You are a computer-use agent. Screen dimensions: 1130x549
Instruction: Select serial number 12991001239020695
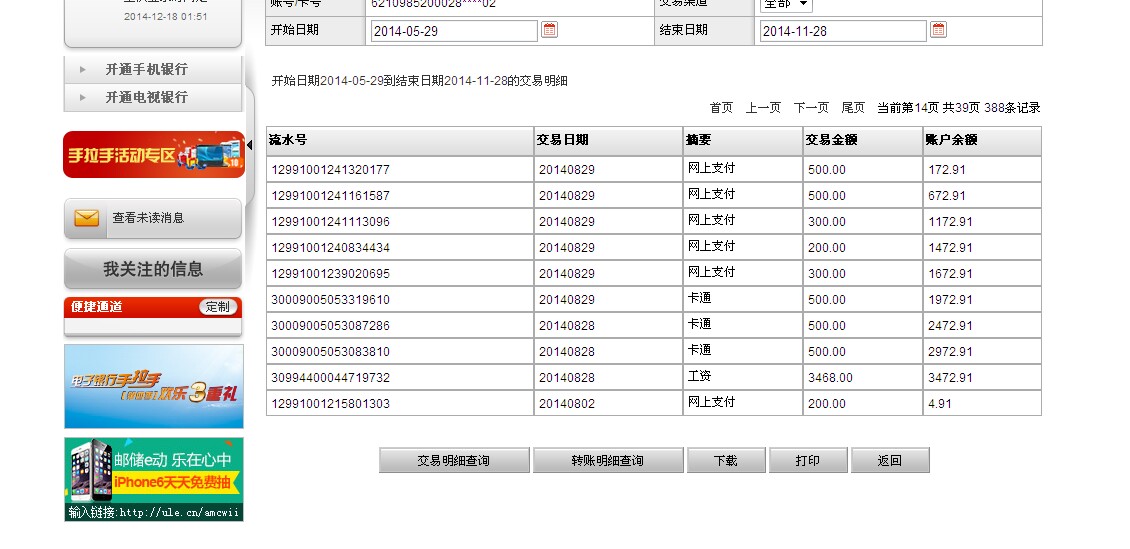pos(331,274)
